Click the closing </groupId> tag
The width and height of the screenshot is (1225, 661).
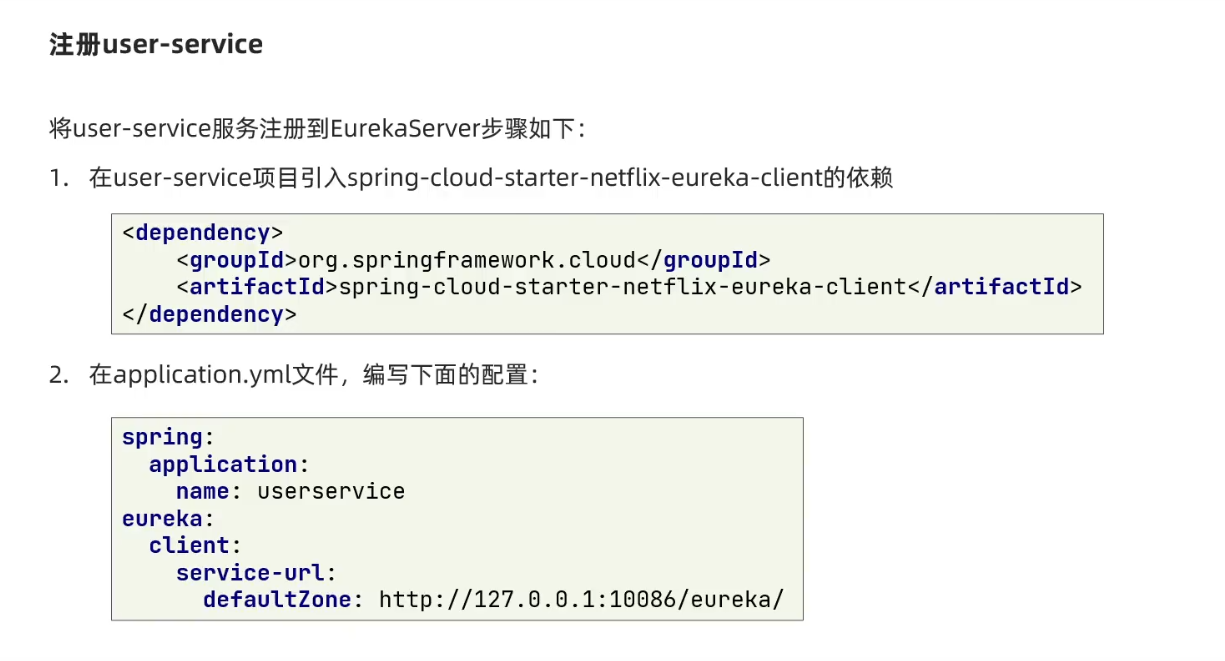point(704,260)
